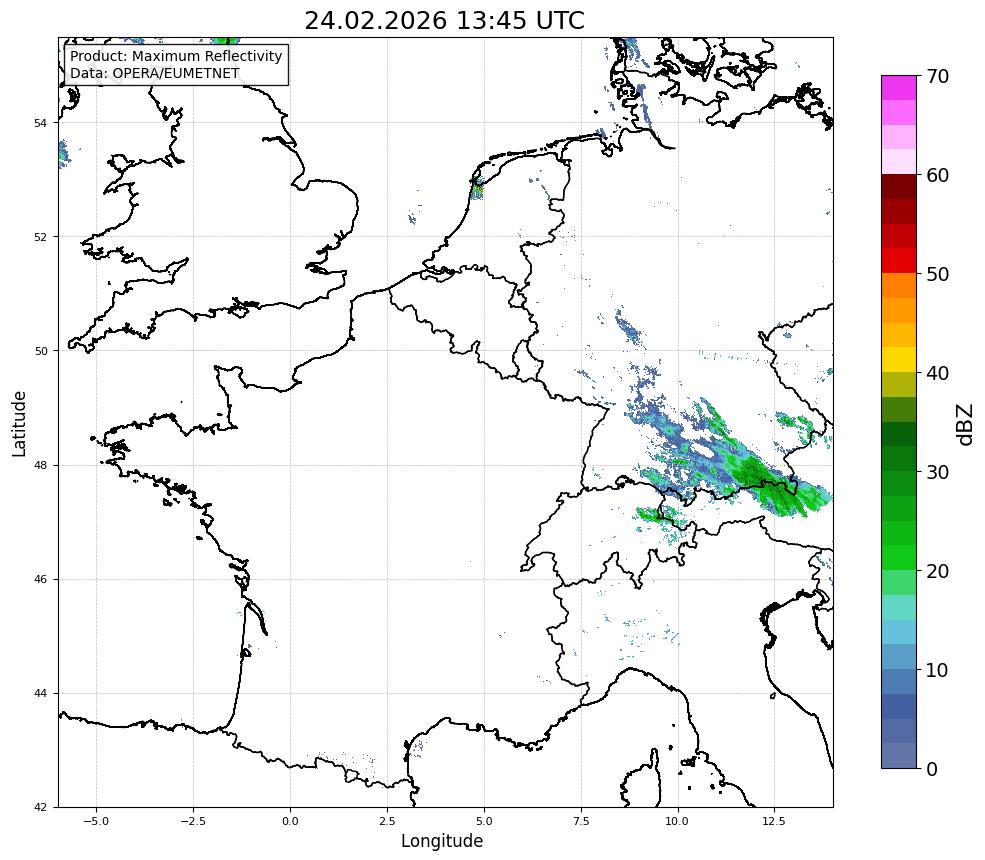
Task: Click the 70 colorbar tick label
Action: point(937,77)
